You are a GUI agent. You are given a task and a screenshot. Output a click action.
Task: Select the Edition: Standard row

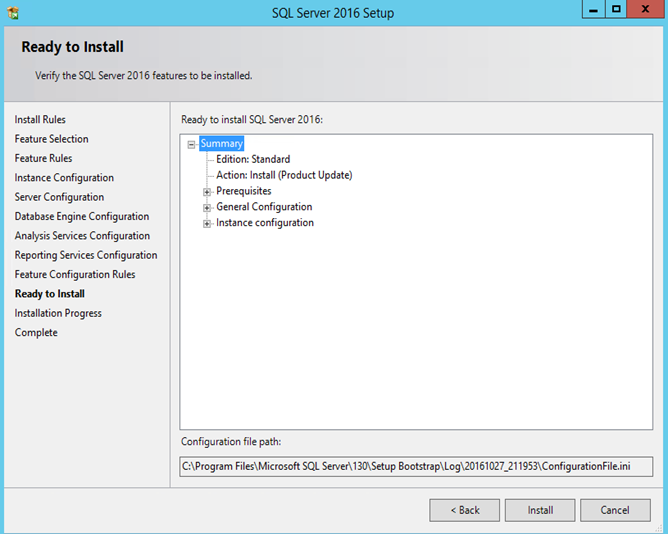pos(253,159)
